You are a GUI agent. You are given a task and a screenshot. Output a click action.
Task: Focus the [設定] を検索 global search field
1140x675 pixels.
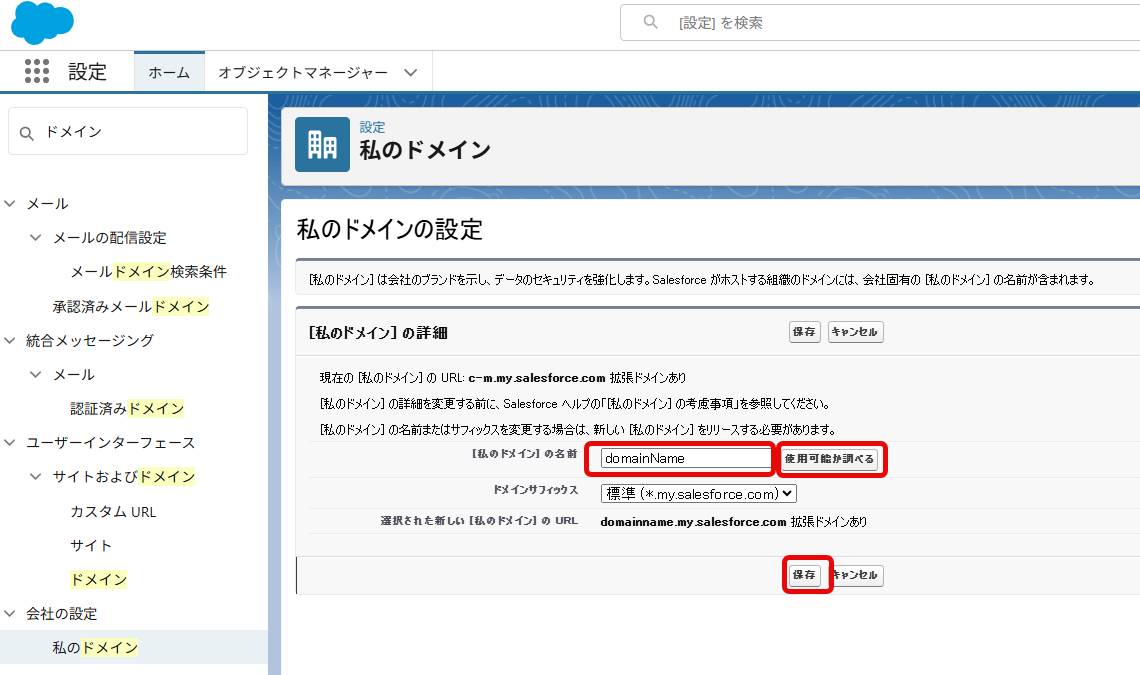(x=880, y=23)
